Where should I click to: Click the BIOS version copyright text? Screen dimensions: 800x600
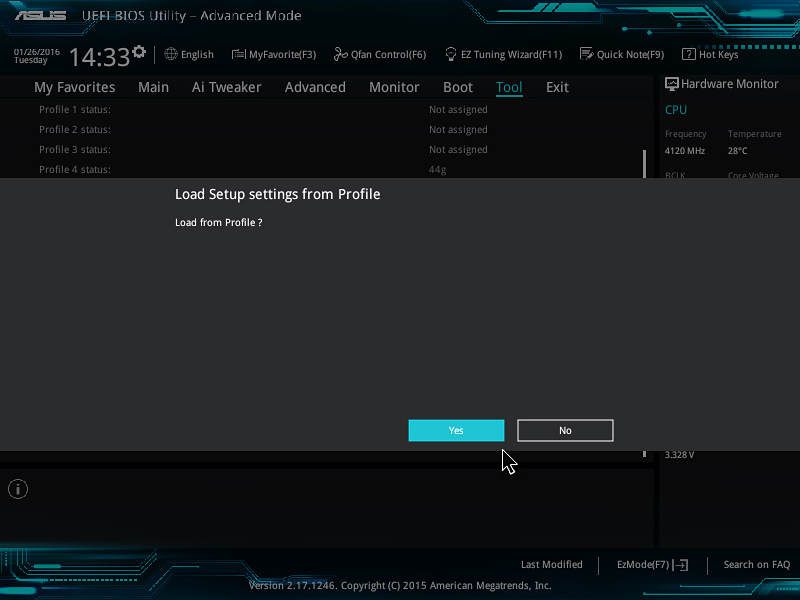click(x=400, y=585)
